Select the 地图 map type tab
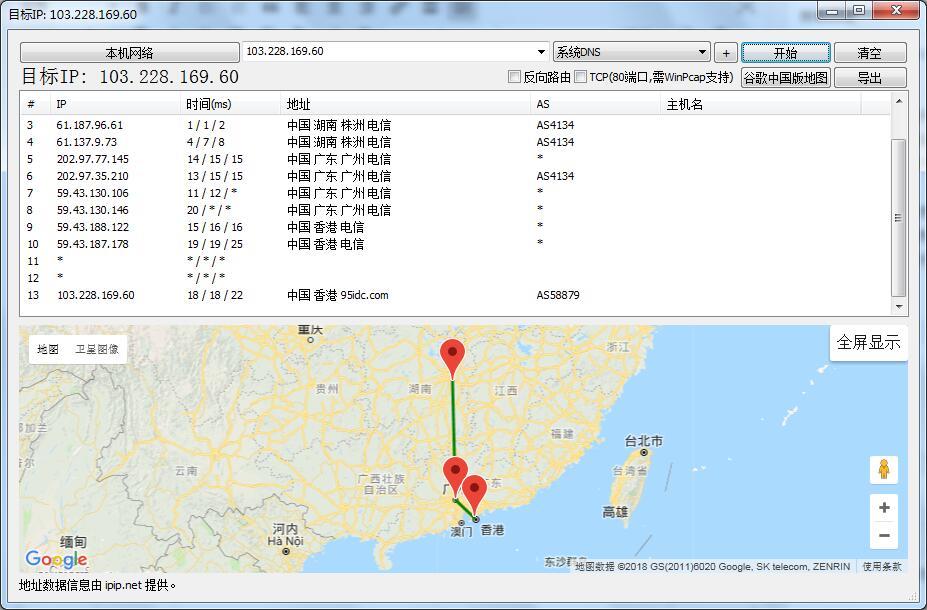927x610 pixels. tap(48, 349)
